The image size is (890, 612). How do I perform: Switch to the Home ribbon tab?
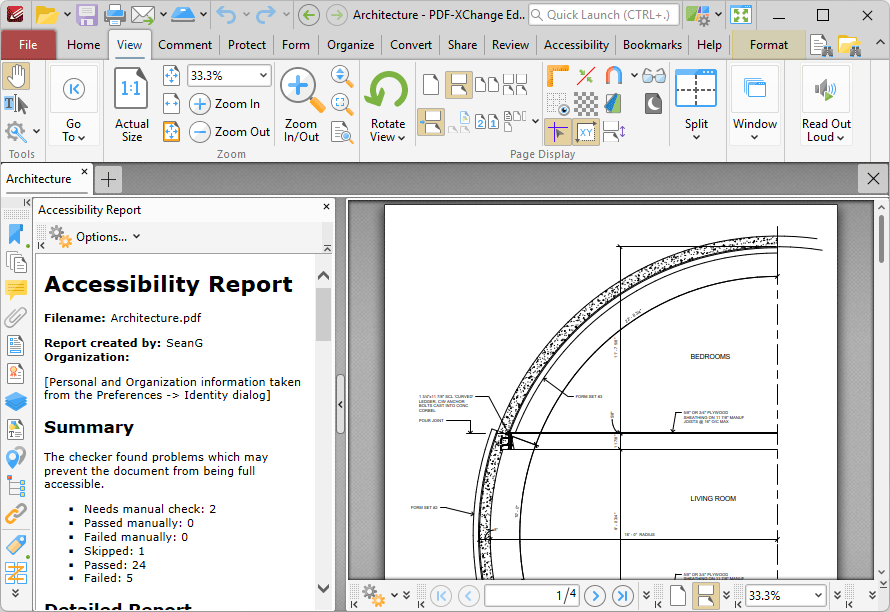tap(83, 45)
